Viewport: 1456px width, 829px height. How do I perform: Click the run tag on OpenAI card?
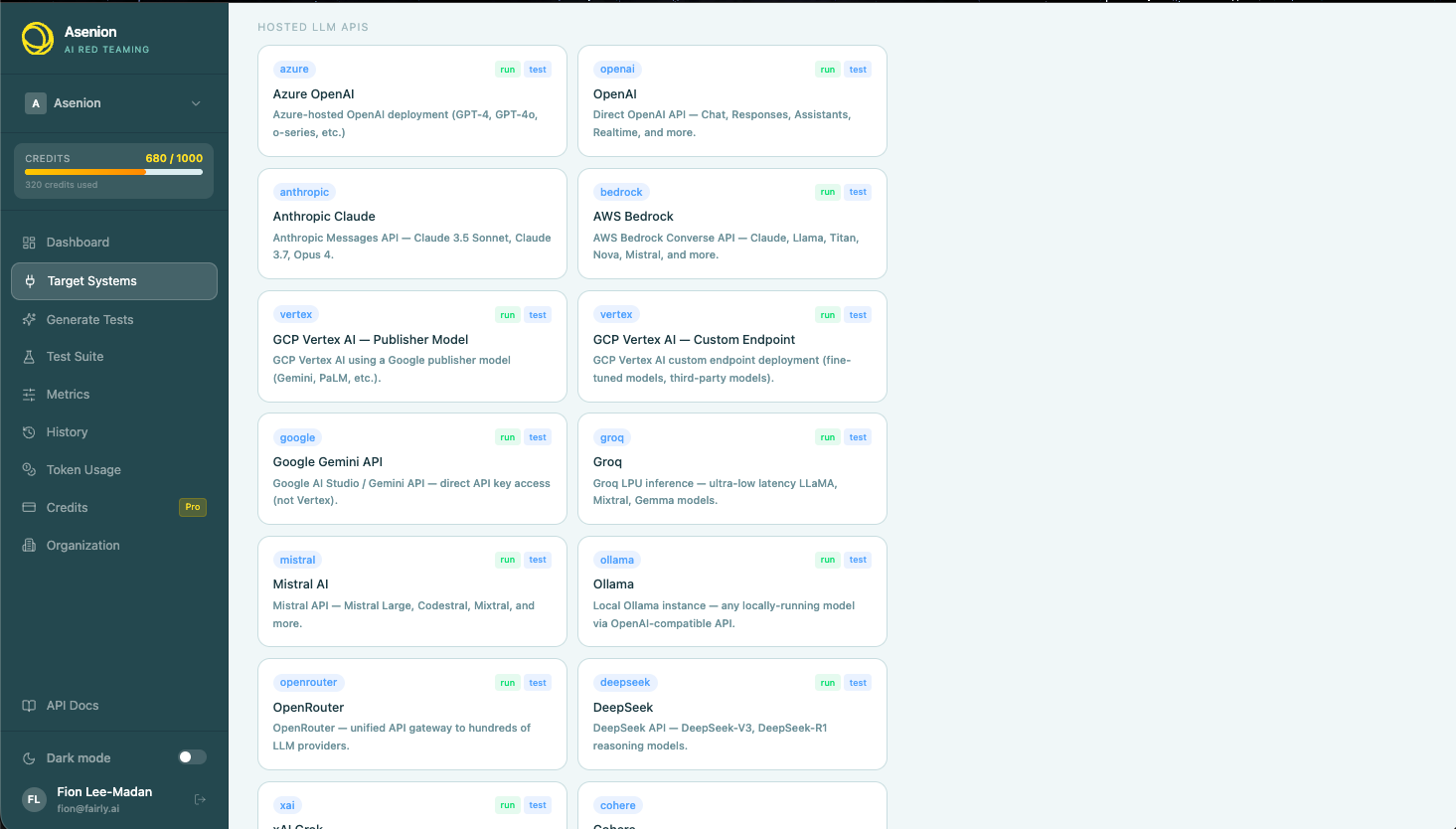[x=827, y=70]
